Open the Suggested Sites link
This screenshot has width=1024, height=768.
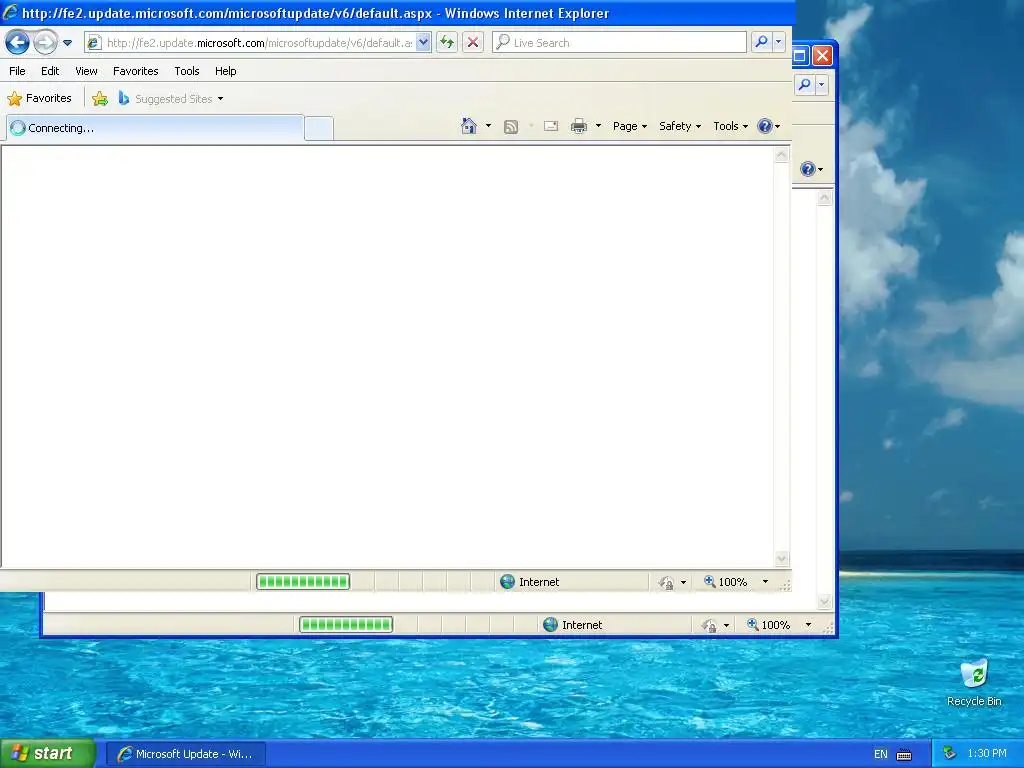[171, 99]
